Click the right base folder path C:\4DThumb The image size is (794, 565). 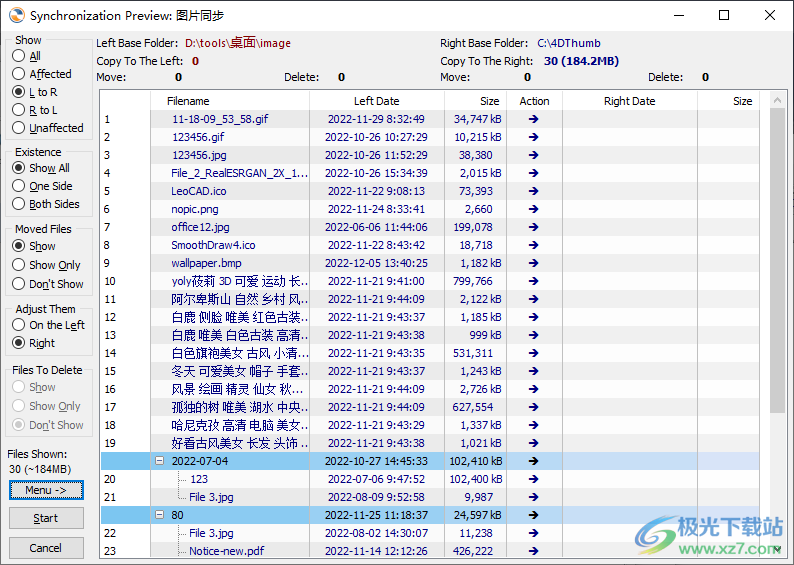(x=569, y=43)
